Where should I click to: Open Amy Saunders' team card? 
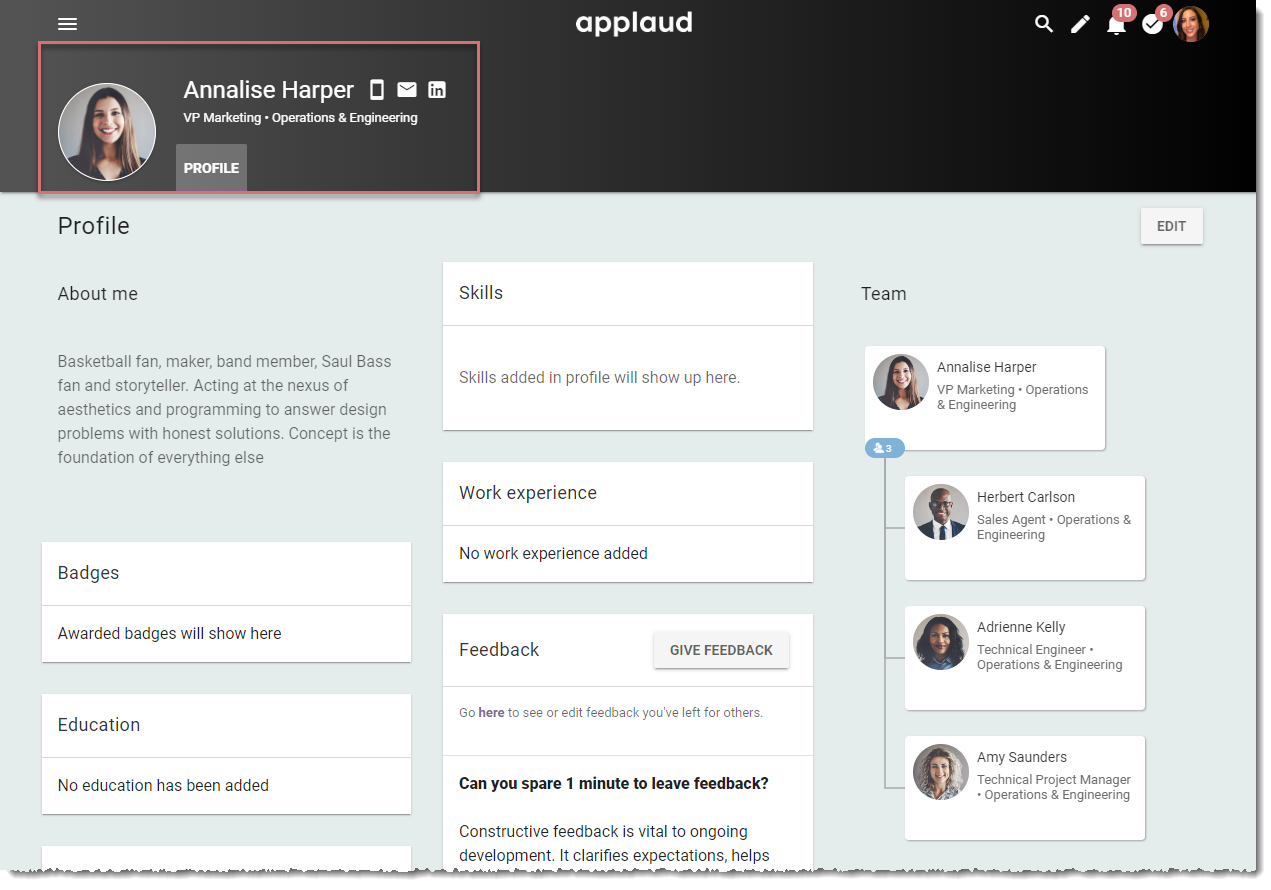(x=1025, y=788)
